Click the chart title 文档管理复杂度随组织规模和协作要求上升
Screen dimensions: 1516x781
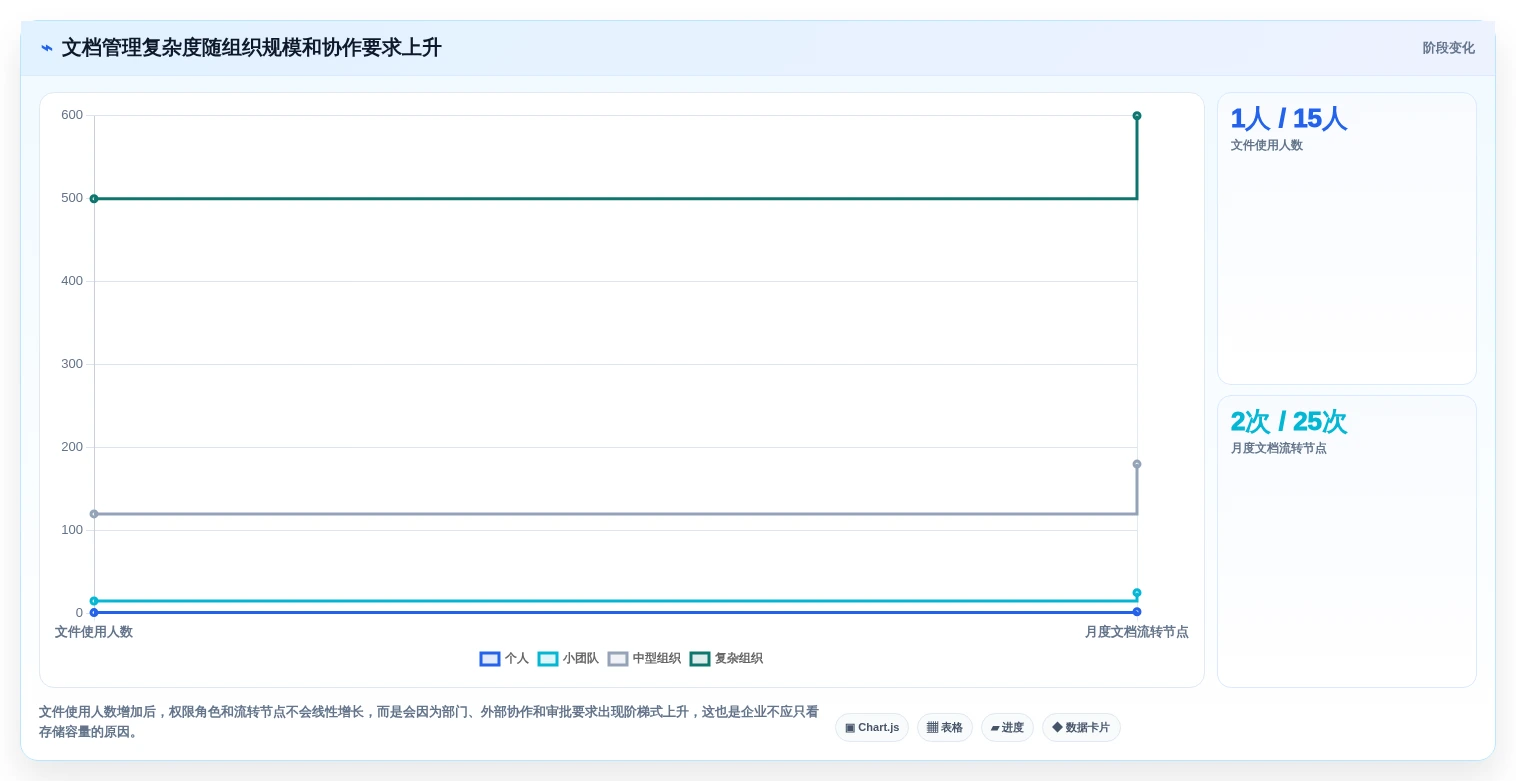coord(251,48)
